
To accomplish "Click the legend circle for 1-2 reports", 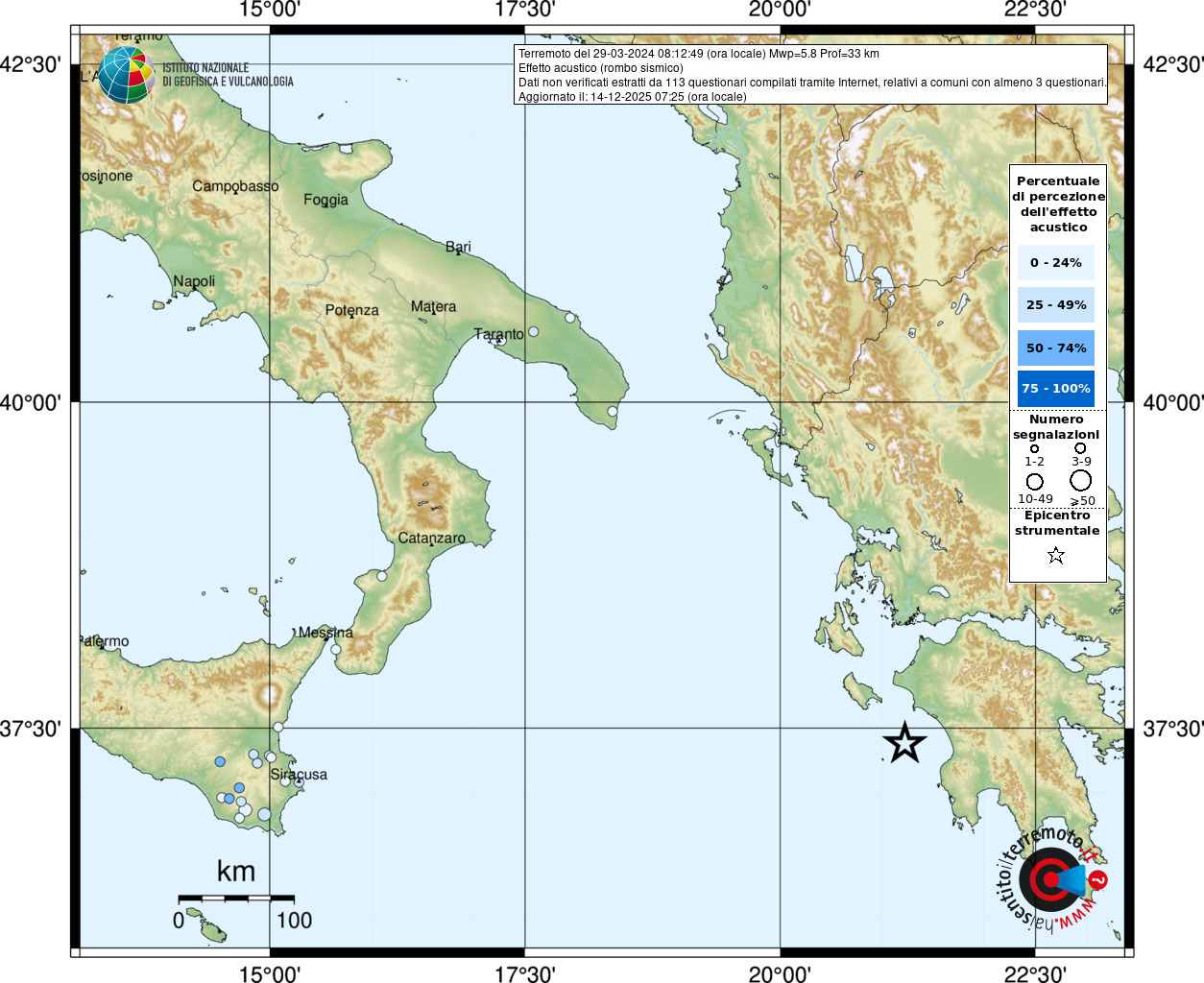I will pos(1034,448).
